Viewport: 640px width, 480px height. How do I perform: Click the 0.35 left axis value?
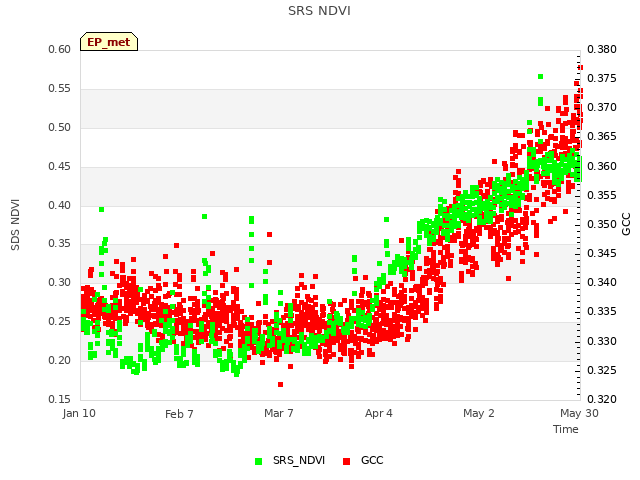60,244
